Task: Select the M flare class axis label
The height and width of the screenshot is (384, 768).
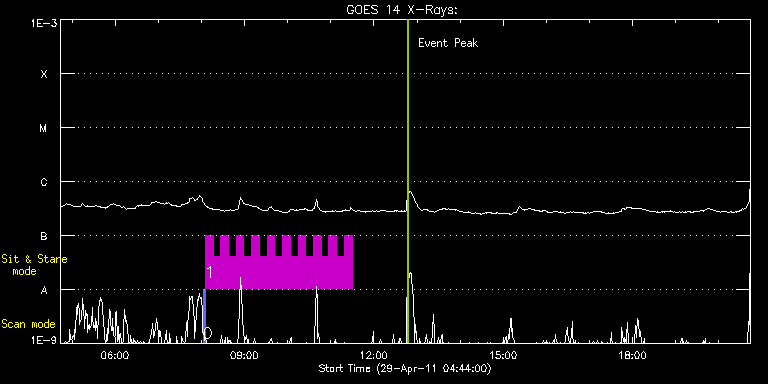Action: [44, 128]
